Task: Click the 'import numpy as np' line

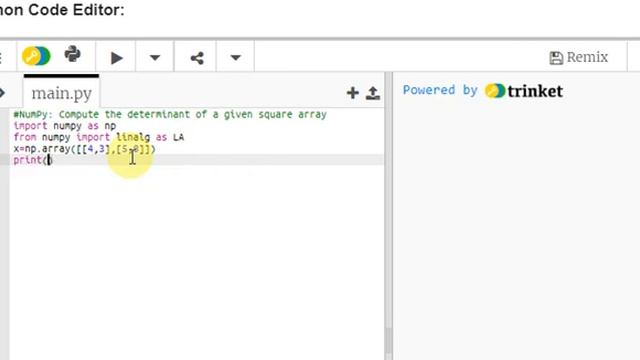Action: point(64,126)
